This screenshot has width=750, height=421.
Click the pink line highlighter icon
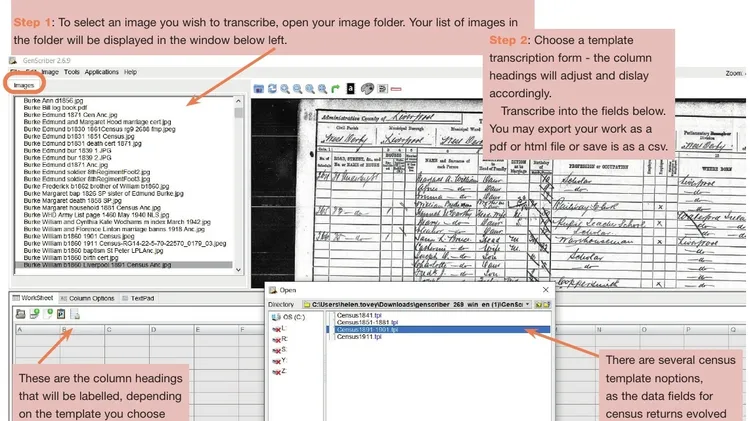(396, 89)
